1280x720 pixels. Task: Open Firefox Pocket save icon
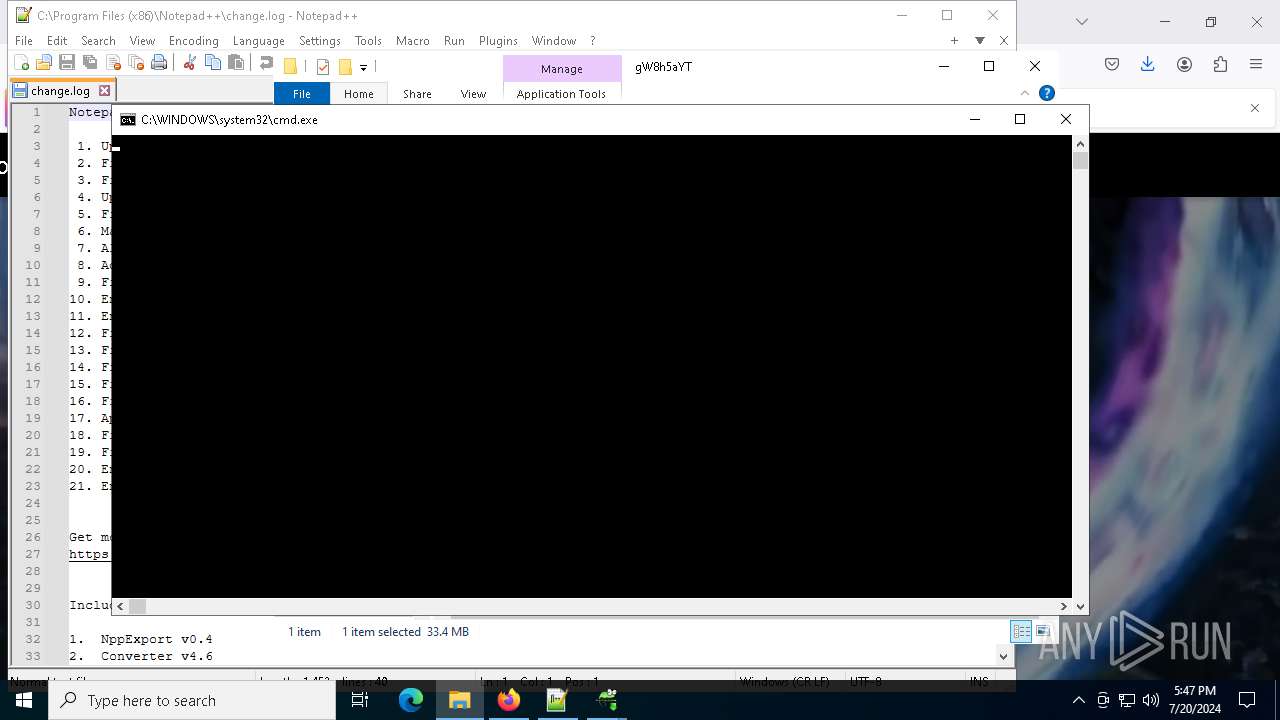1111,64
